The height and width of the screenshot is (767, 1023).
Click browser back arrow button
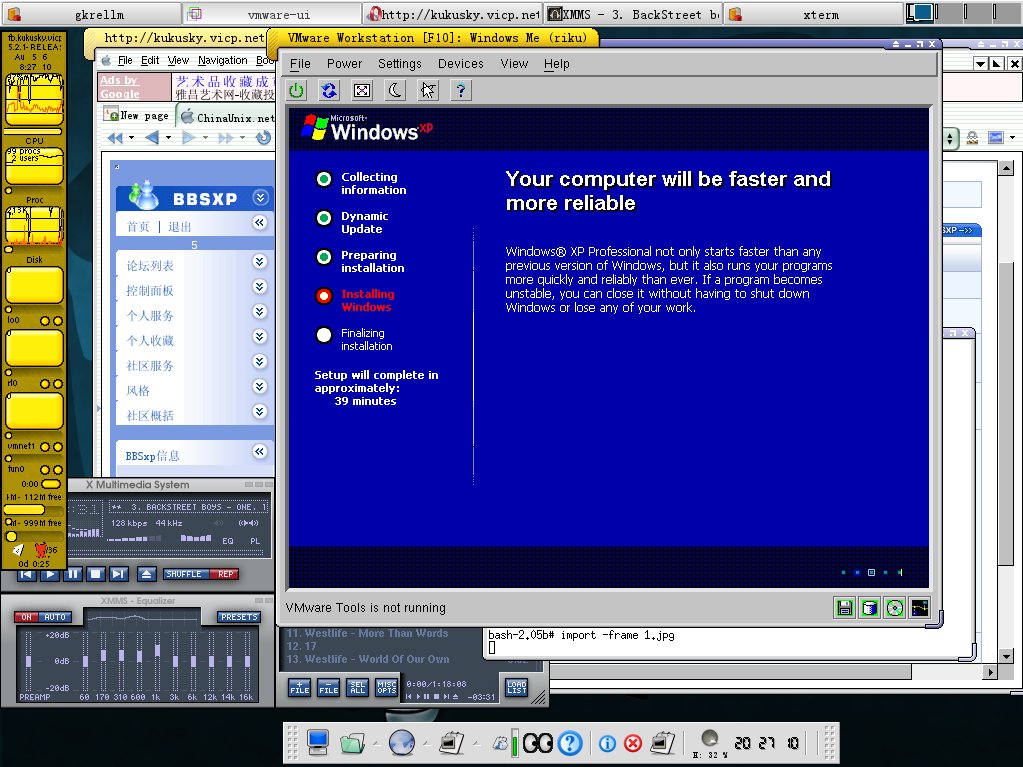click(x=152, y=138)
